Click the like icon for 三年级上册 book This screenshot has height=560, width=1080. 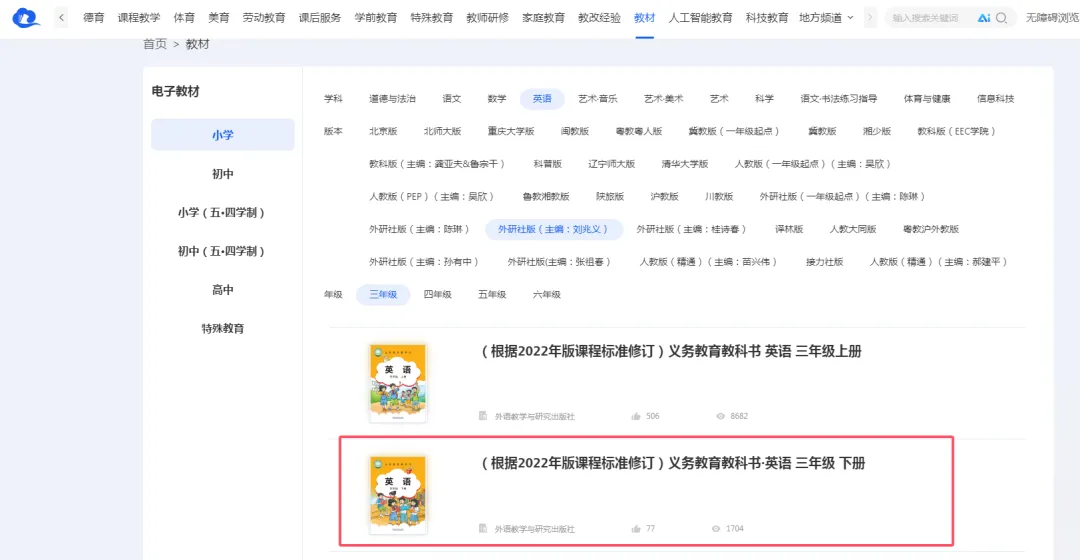click(x=636, y=416)
